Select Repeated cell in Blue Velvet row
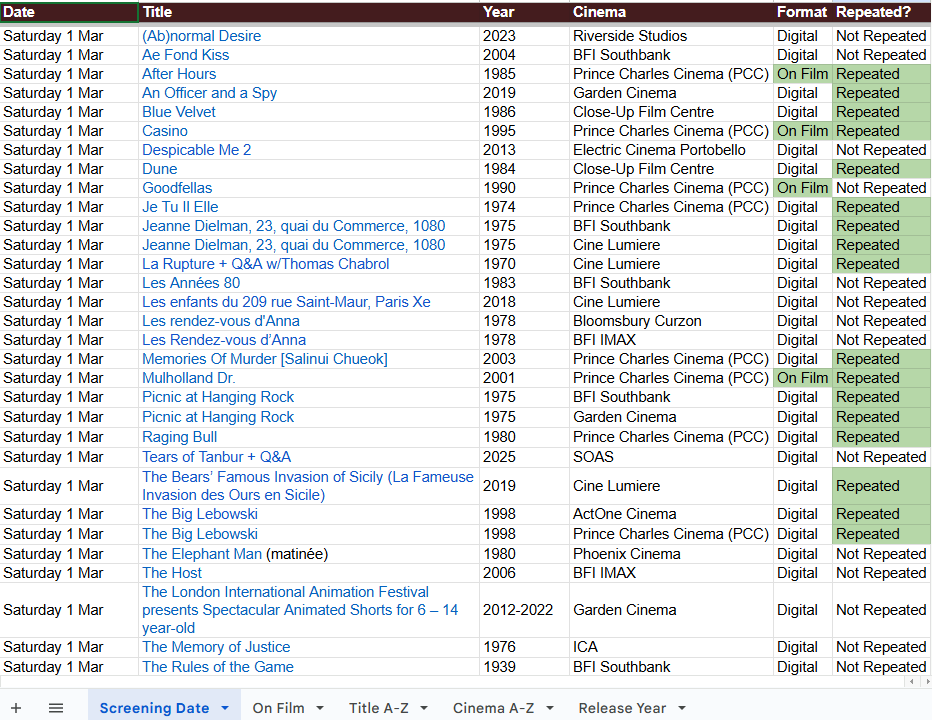The width and height of the screenshot is (932, 720). click(x=881, y=112)
